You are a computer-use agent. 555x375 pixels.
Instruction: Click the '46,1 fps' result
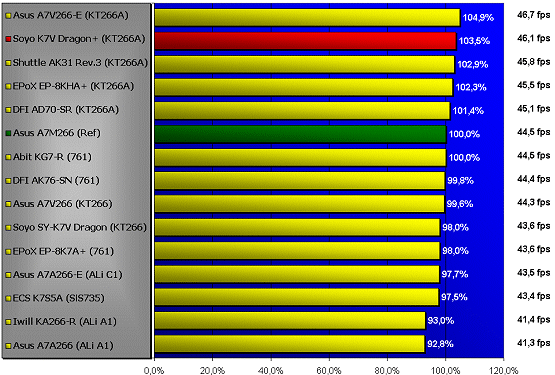pyautogui.click(x=534, y=38)
